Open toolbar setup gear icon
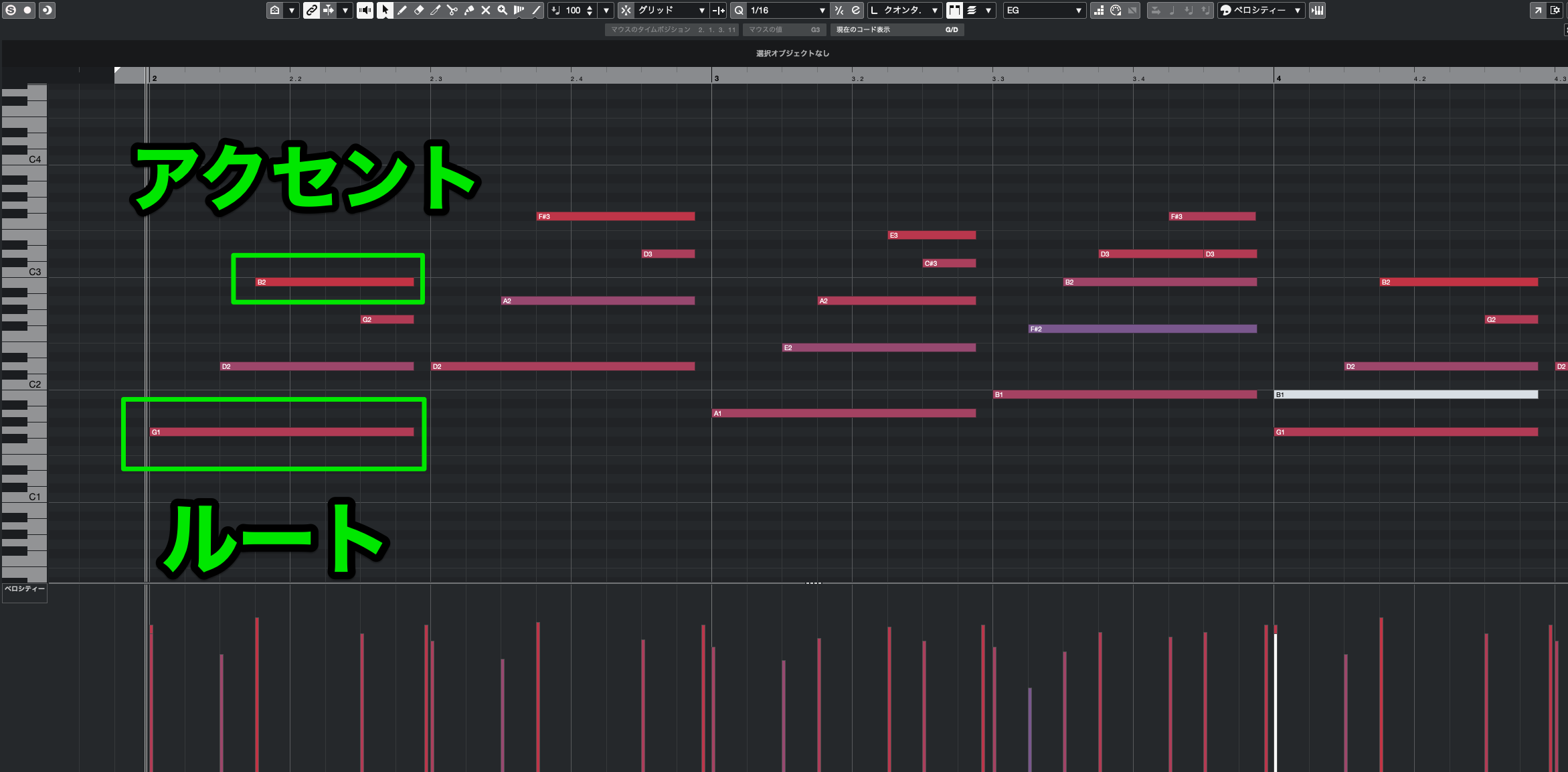 1555,10
